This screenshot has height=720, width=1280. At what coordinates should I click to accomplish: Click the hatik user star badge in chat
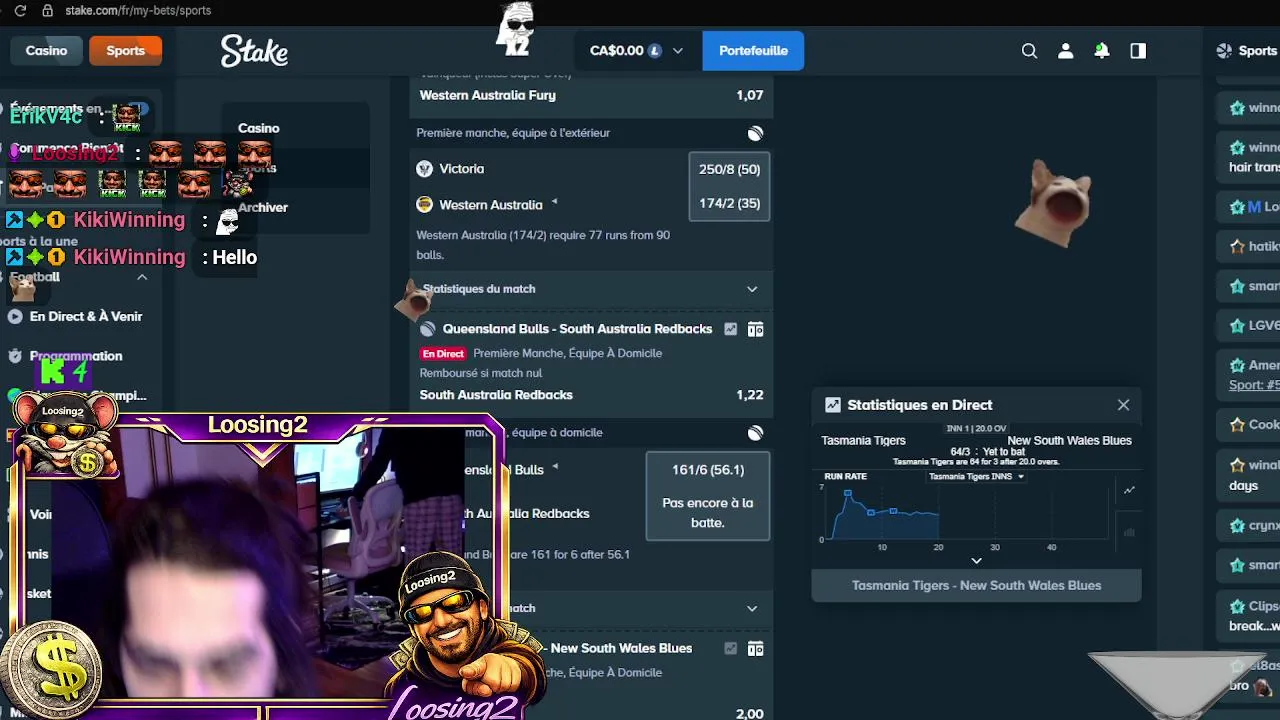click(x=1237, y=246)
